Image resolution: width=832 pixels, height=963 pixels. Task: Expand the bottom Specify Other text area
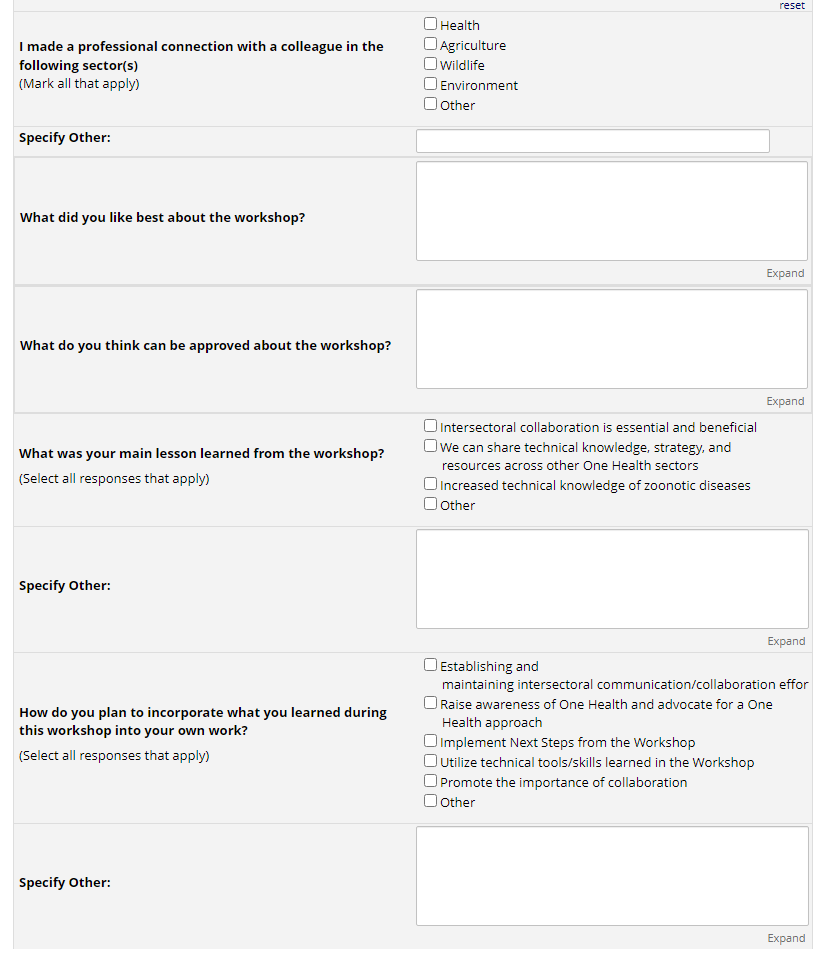[x=785, y=938]
